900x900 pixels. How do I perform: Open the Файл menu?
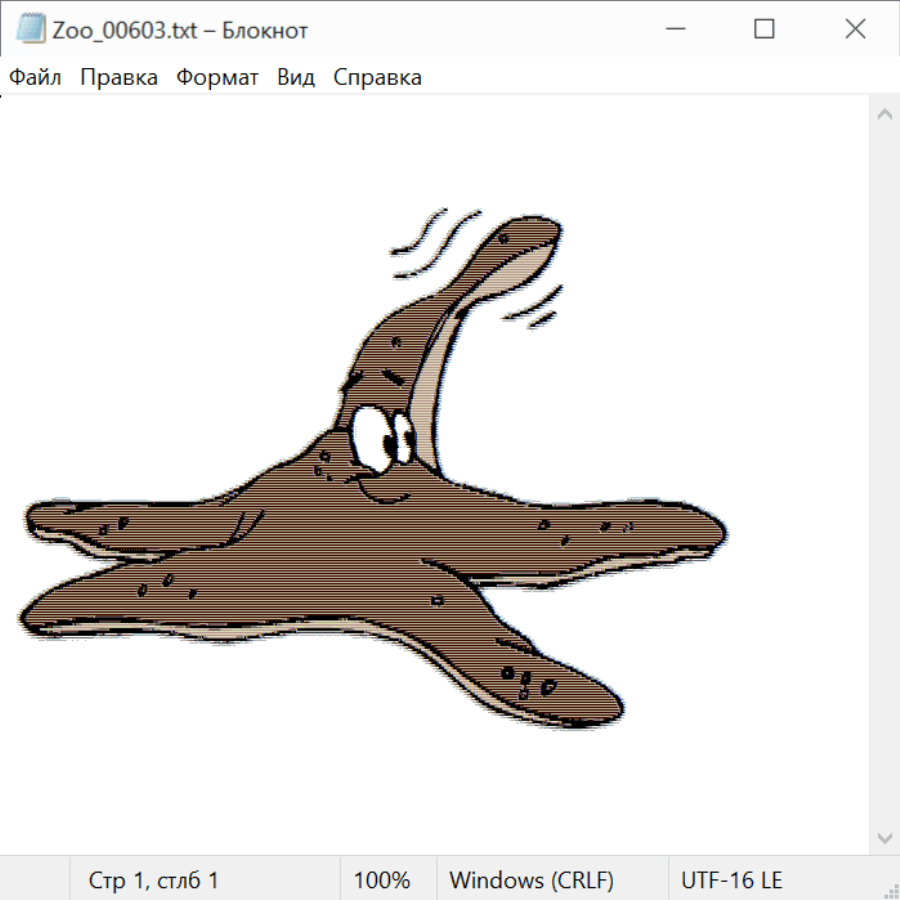35,78
